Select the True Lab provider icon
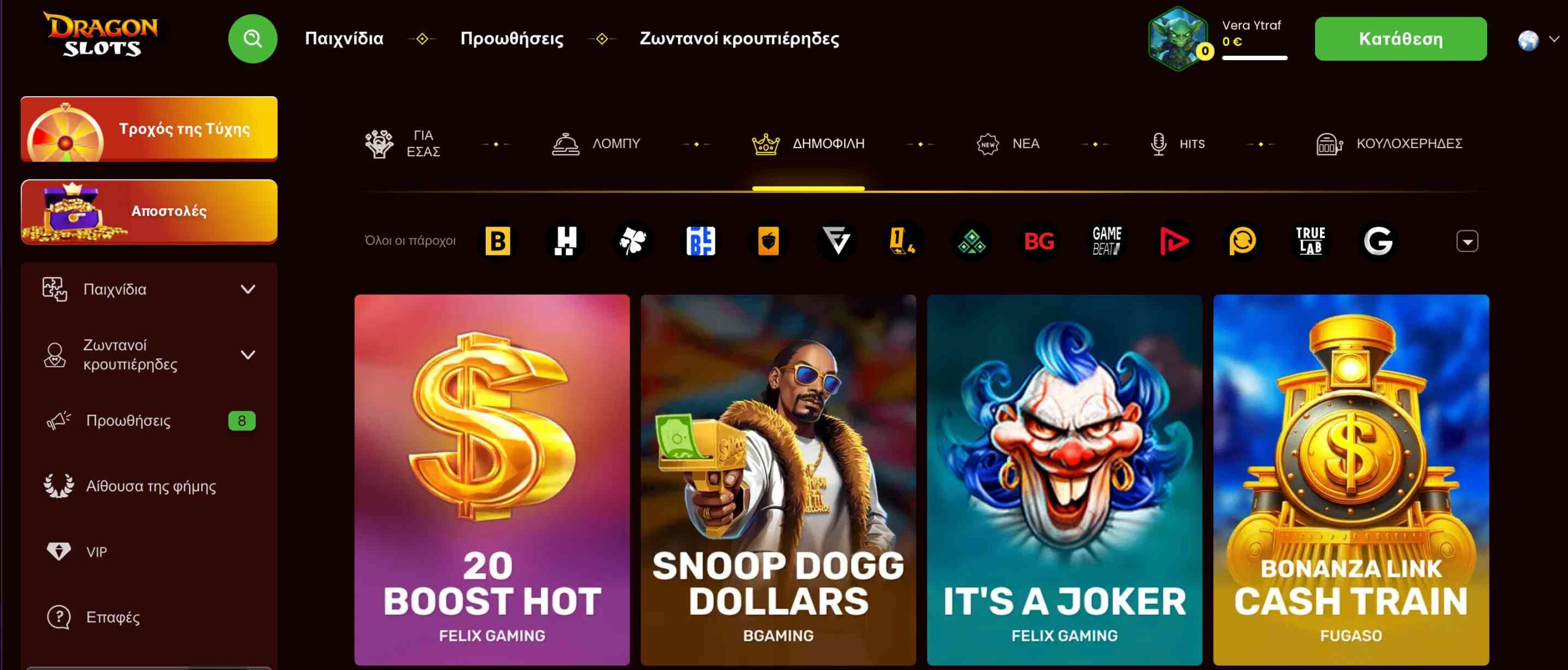 click(x=1310, y=241)
